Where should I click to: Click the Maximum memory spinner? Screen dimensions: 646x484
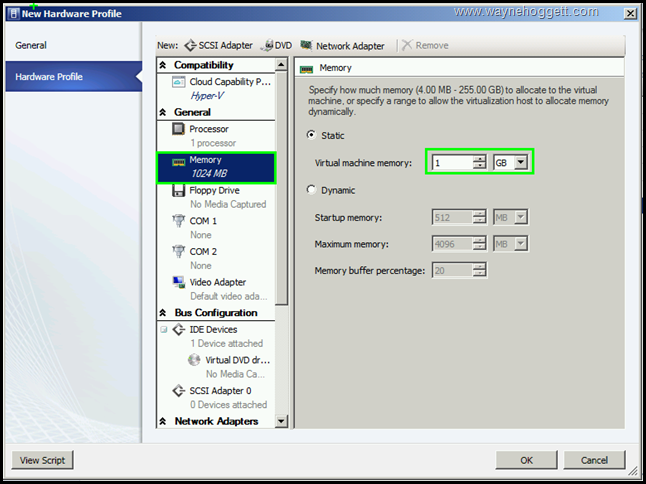[479, 244]
